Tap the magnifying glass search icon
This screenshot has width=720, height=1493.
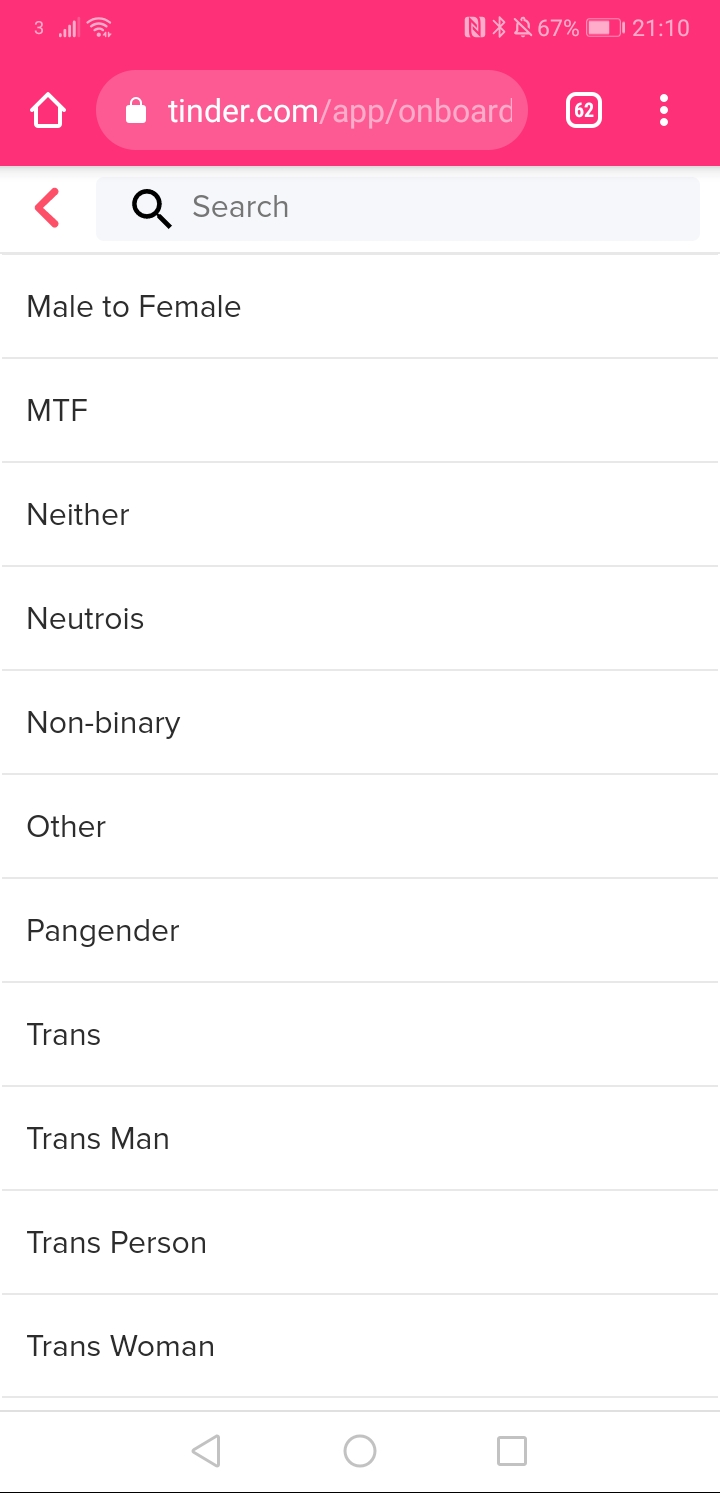[151, 208]
